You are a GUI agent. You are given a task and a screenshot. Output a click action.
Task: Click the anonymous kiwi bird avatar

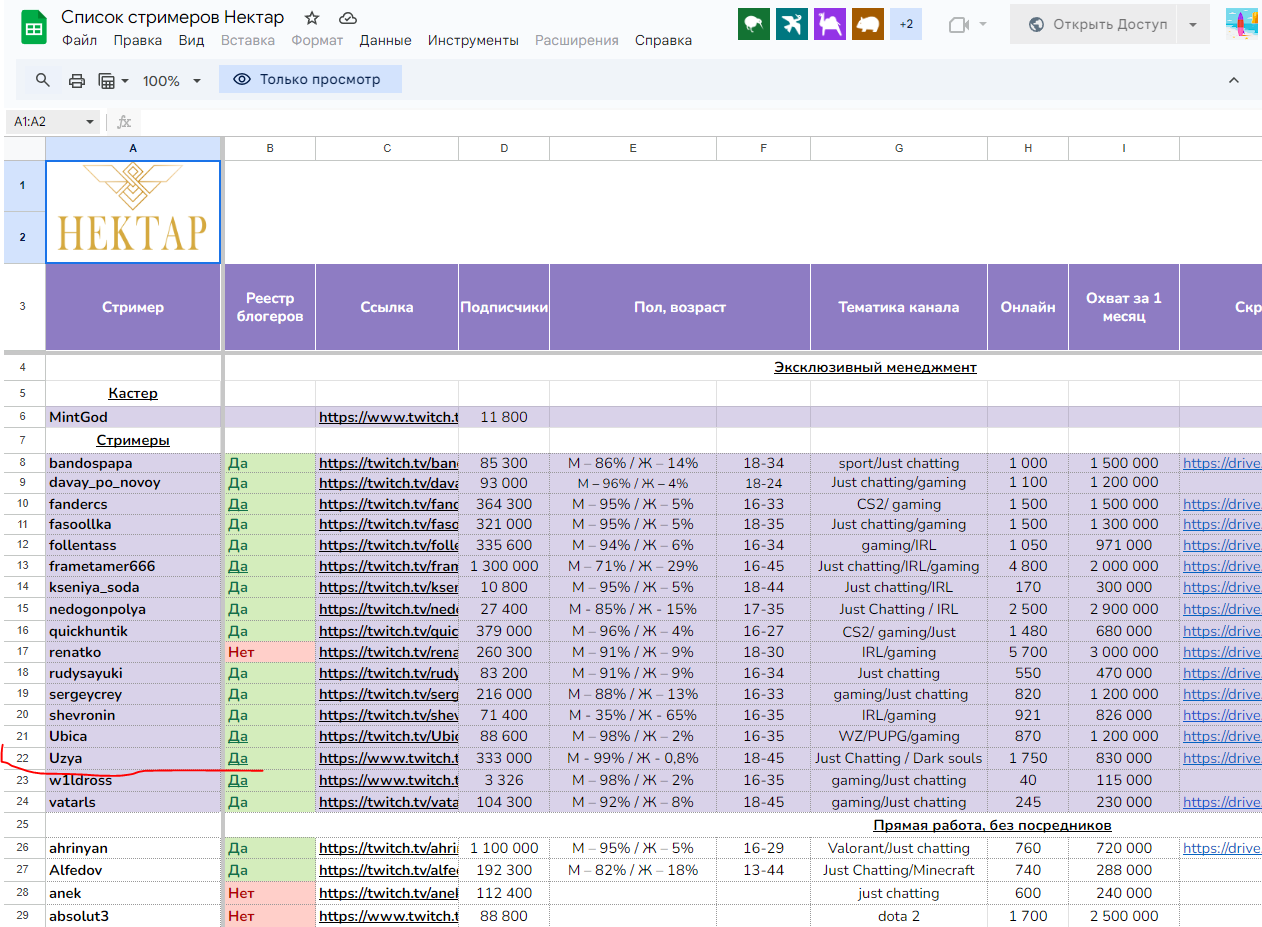tap(754, 25)
